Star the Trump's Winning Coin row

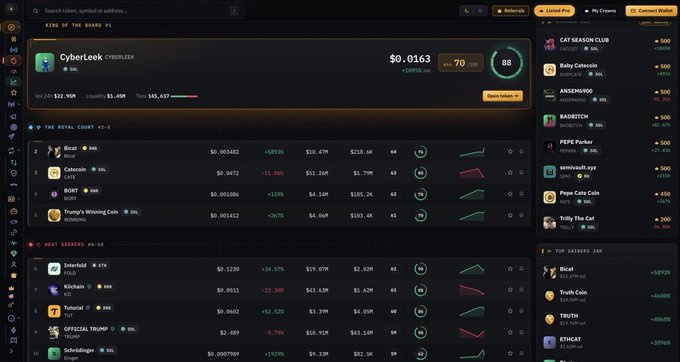510,215
